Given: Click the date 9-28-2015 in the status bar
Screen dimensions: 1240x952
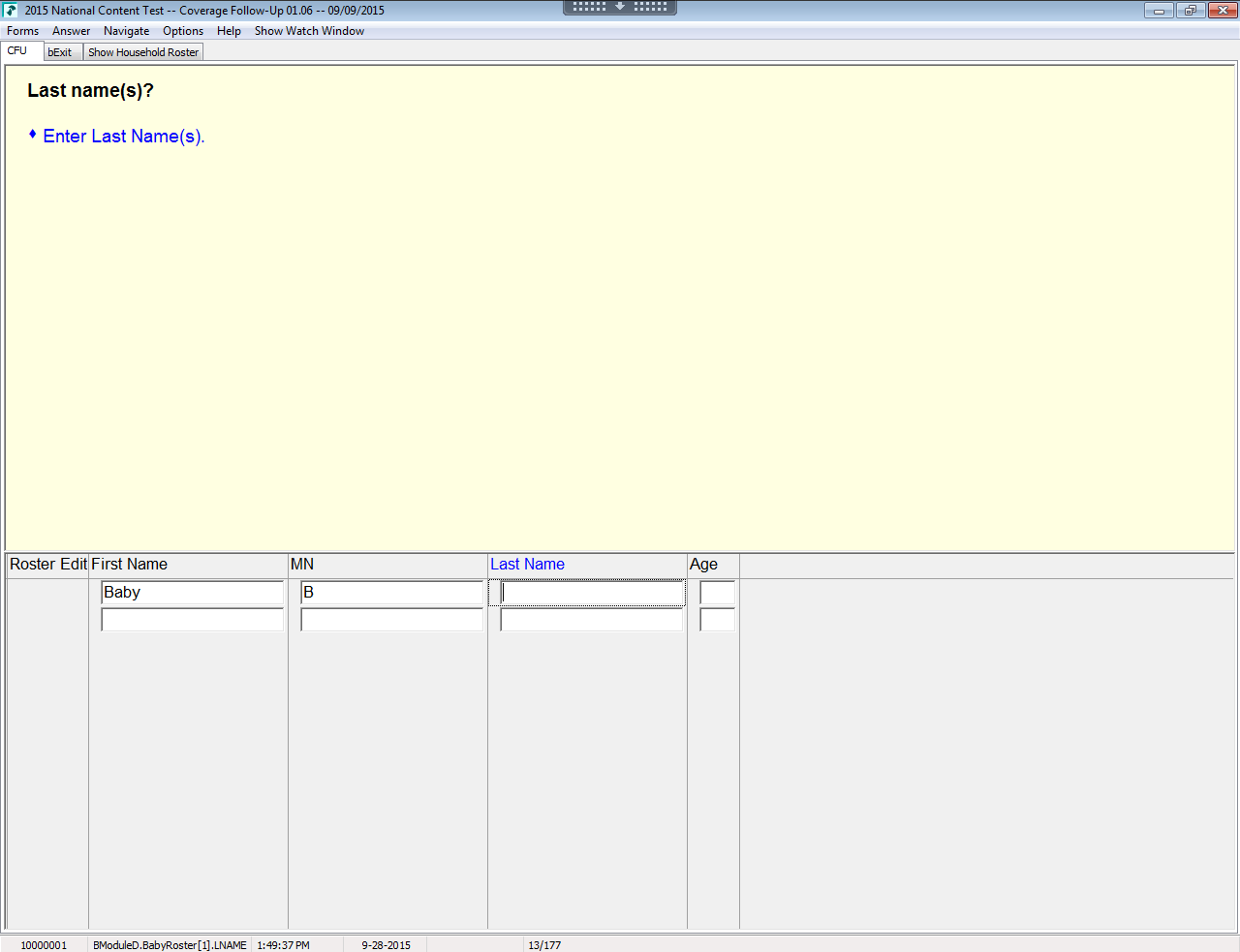Looking at the screenshot, I should click(x=387, y=945).
